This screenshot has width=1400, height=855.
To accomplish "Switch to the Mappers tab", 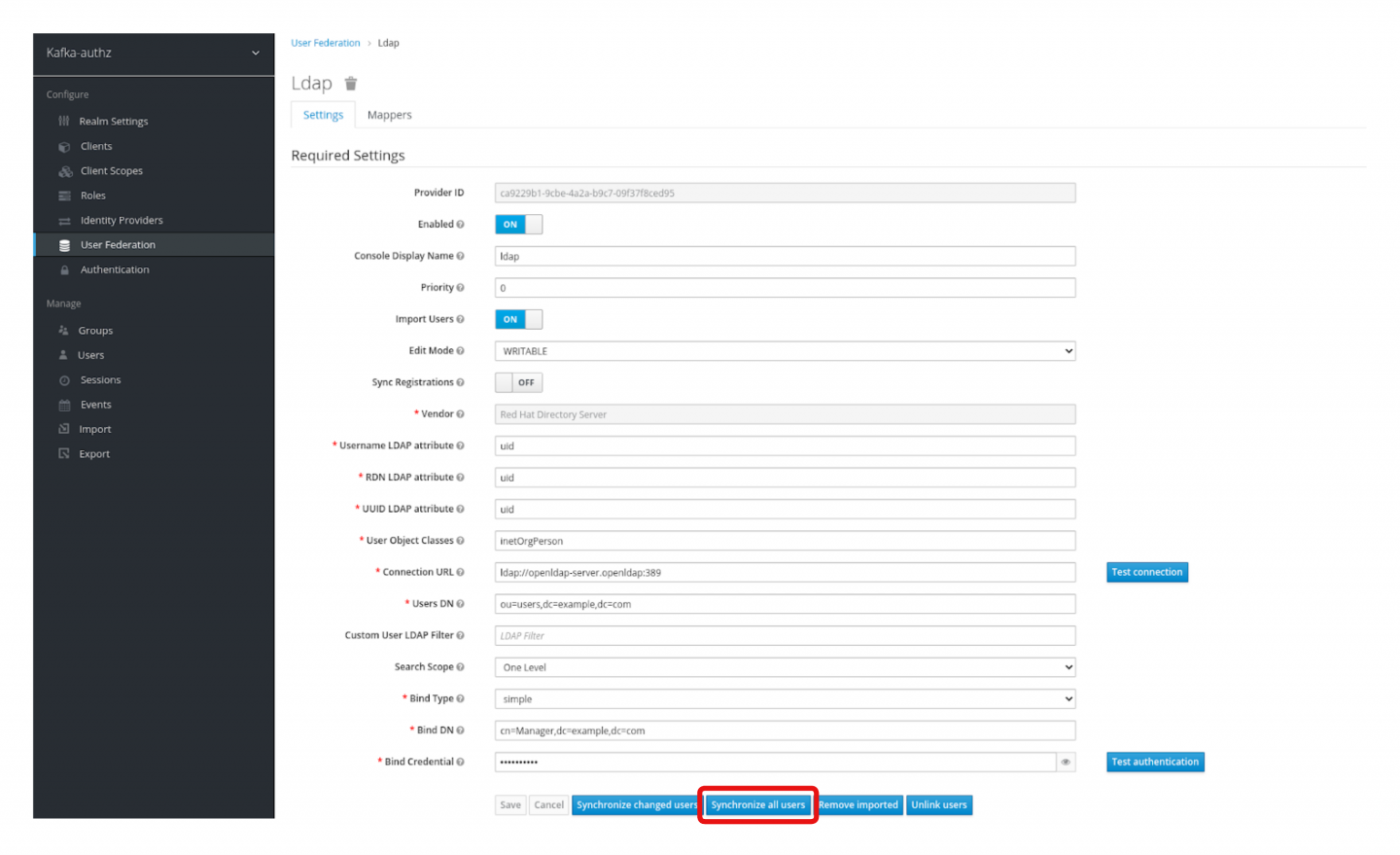I will [x=389, y=115].
